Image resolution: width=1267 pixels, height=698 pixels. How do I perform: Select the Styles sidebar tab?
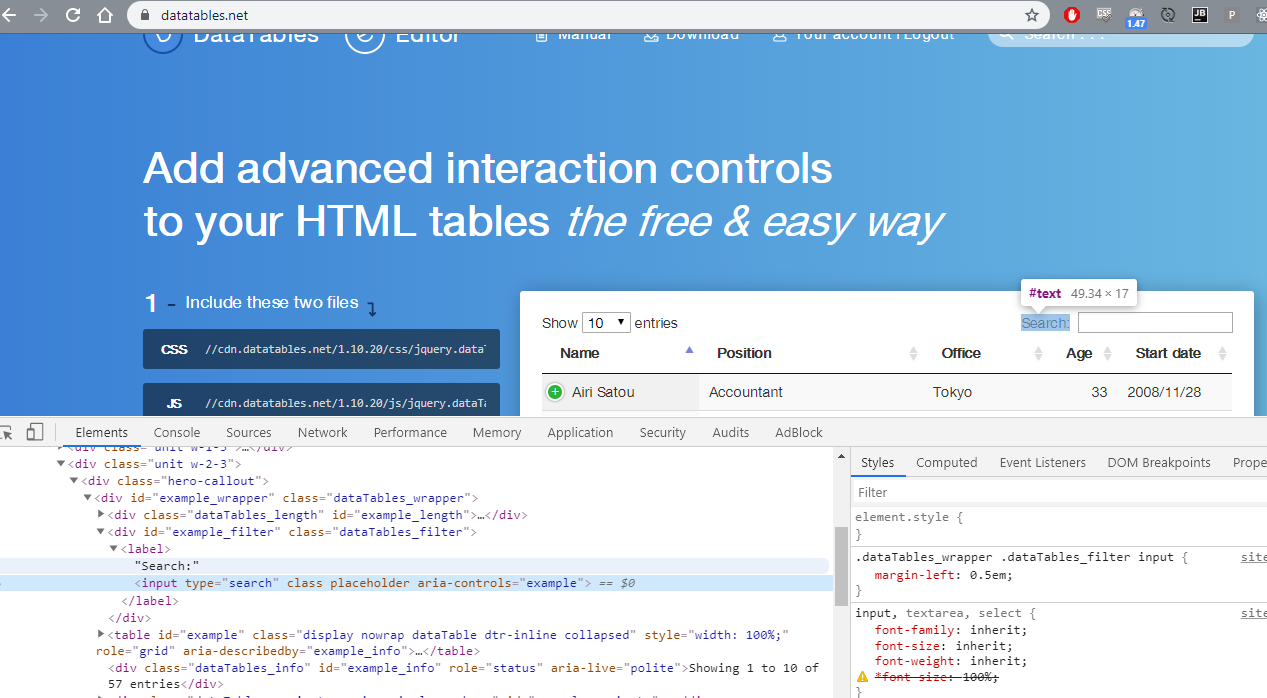tap(878, 462)
